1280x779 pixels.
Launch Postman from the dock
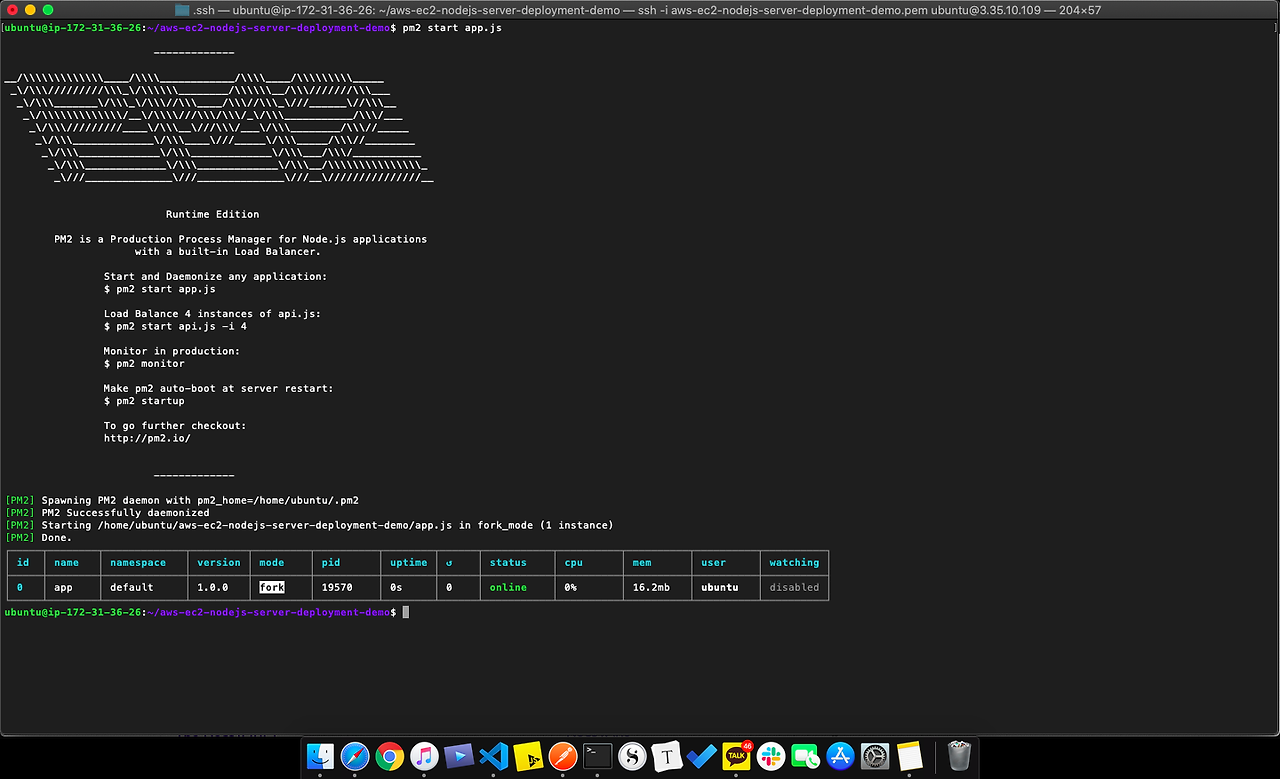[563, 756]
